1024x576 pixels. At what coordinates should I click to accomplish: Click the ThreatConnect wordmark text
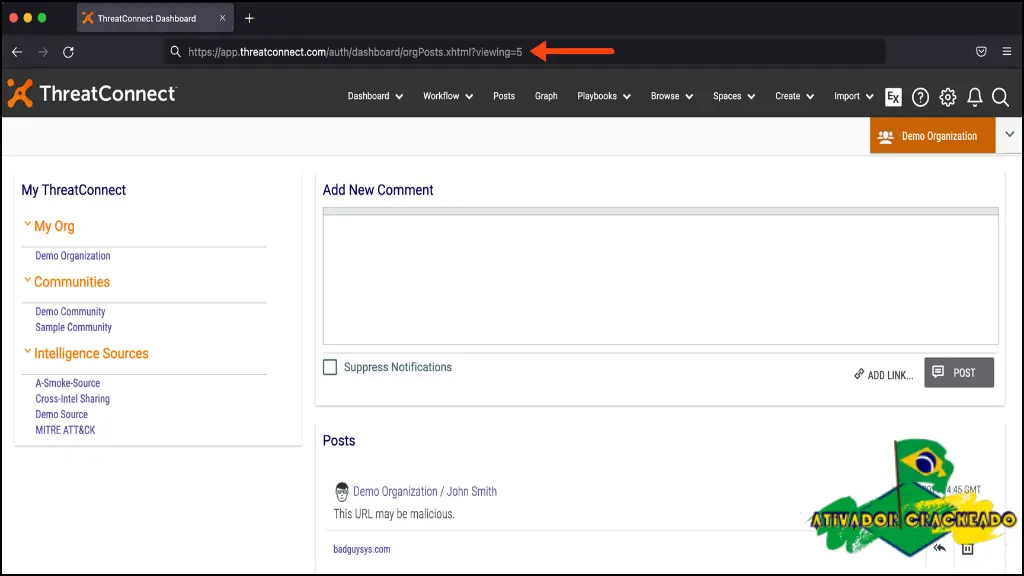[108, 93]
